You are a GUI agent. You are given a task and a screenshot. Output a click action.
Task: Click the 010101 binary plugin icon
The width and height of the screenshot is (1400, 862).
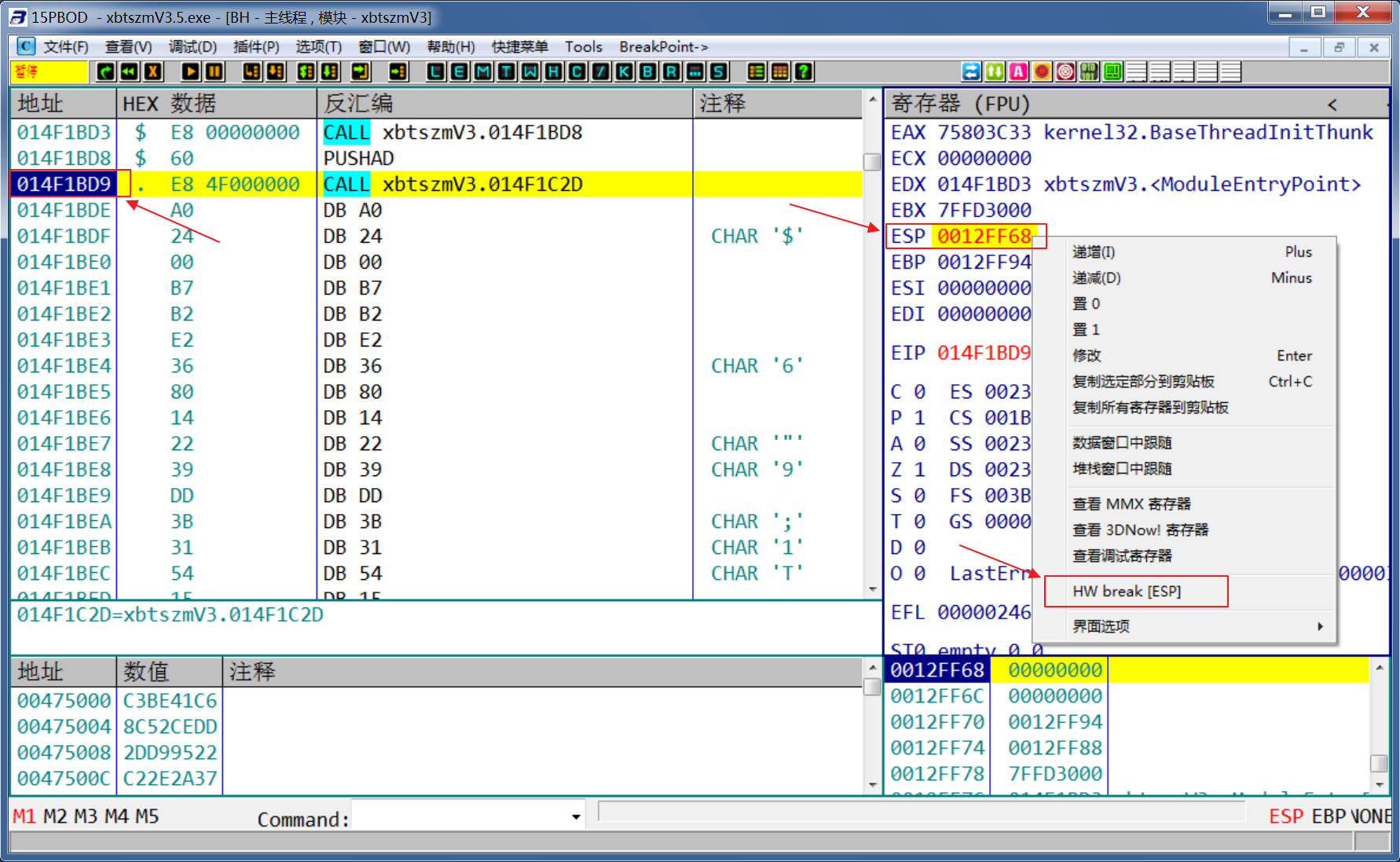point(1089,72)
